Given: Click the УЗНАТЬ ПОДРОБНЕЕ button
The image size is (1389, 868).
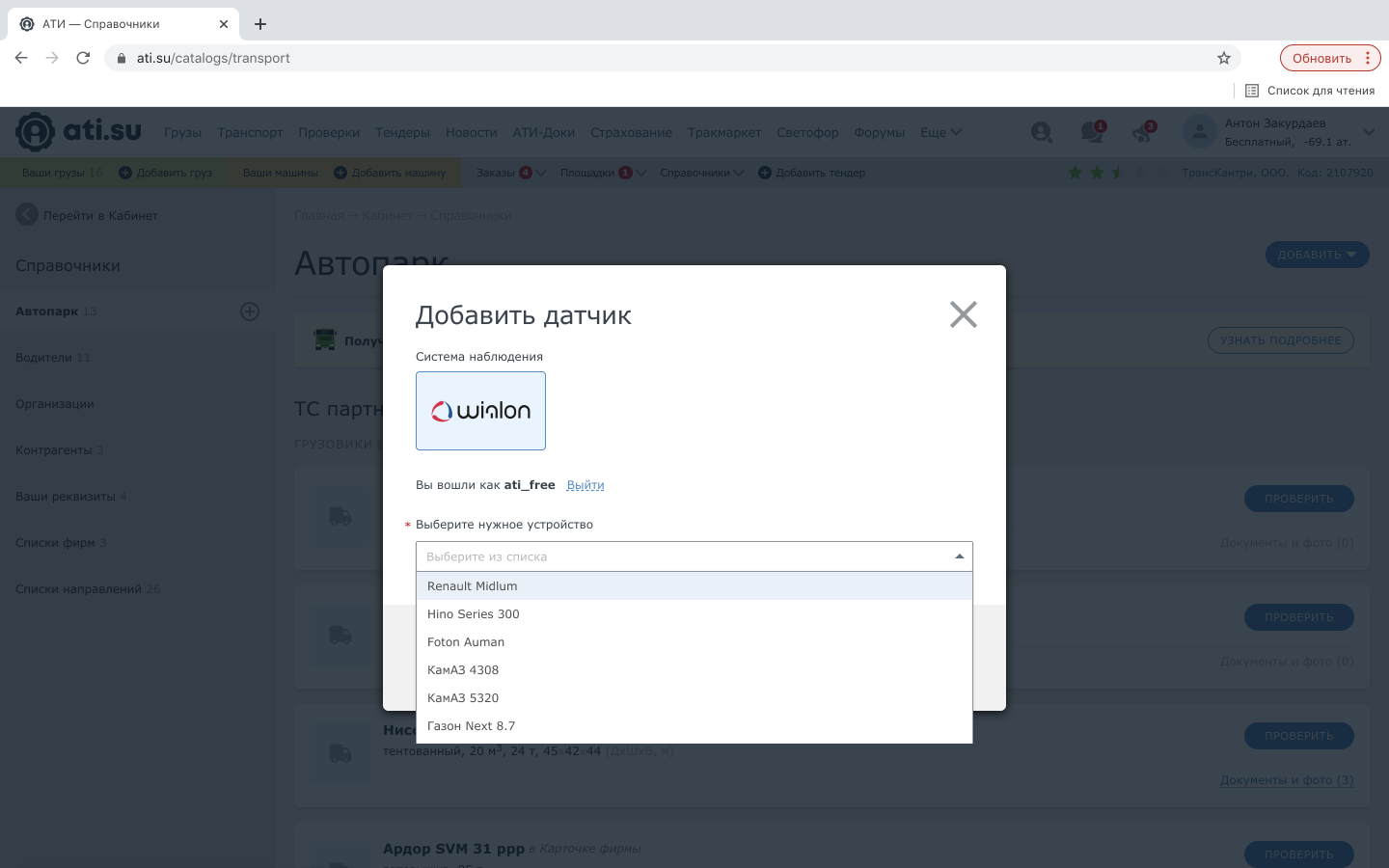Looking at the screenshot, I should coord(1280,340).
